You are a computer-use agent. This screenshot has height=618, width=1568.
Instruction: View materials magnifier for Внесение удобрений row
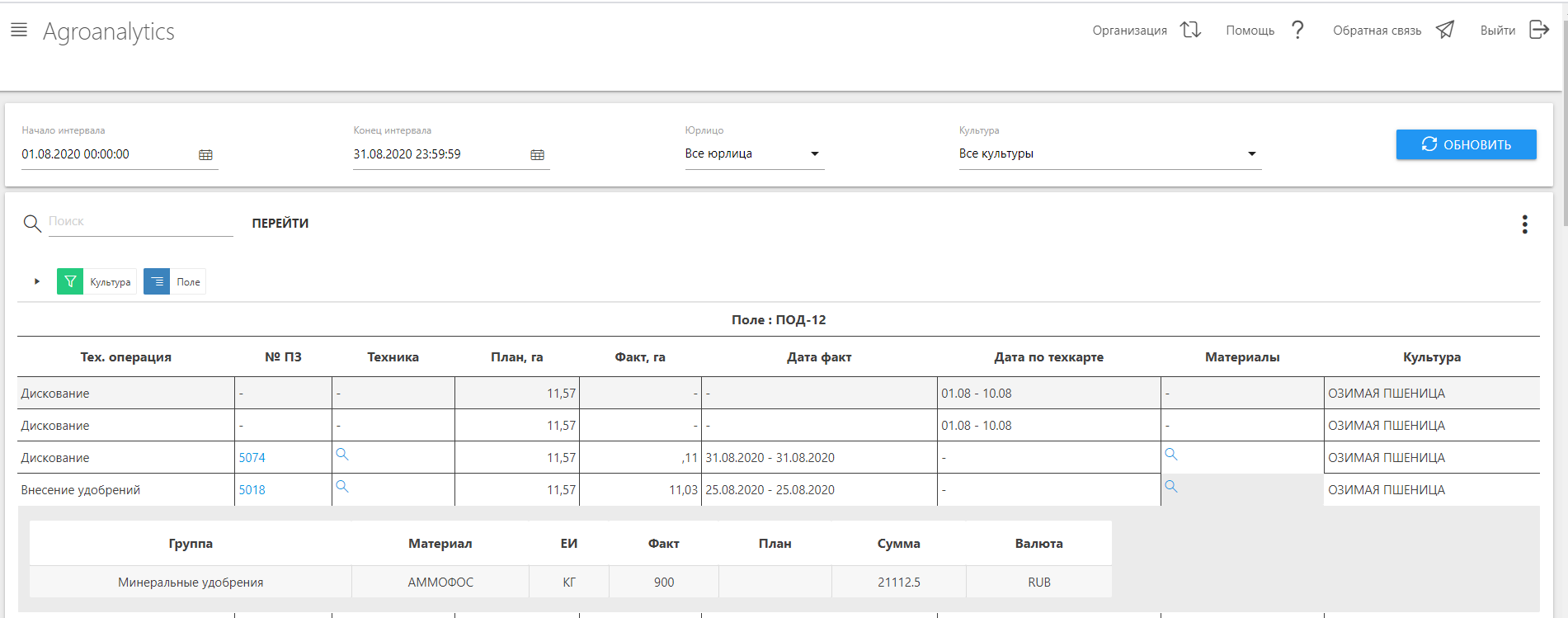tap(1170, 487)
